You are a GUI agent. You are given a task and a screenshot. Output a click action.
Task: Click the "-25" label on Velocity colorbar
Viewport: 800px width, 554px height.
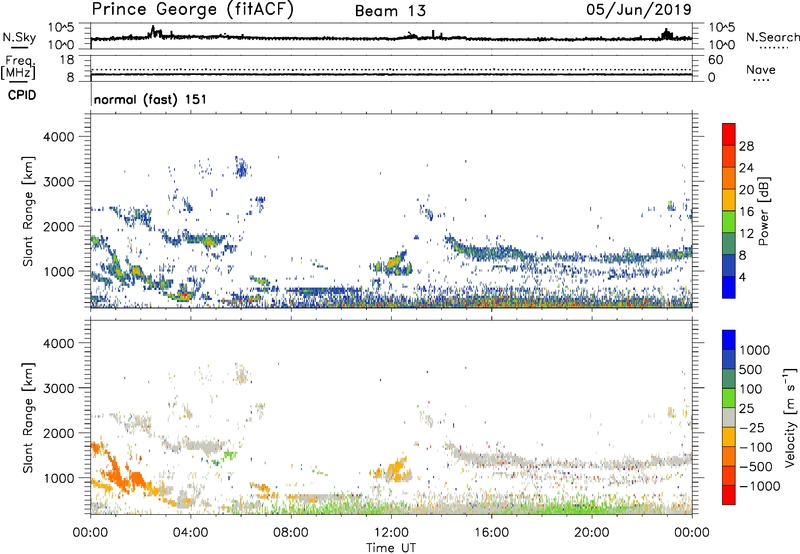click(752, 427)
